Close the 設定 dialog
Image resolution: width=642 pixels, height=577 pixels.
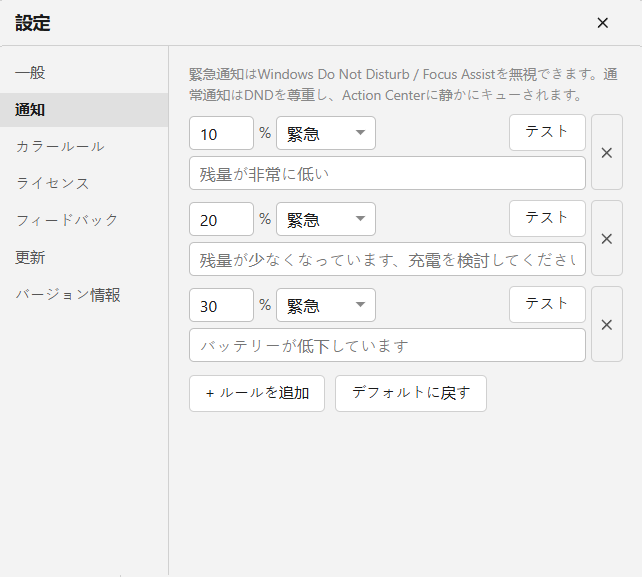click(x=602, y=23)
